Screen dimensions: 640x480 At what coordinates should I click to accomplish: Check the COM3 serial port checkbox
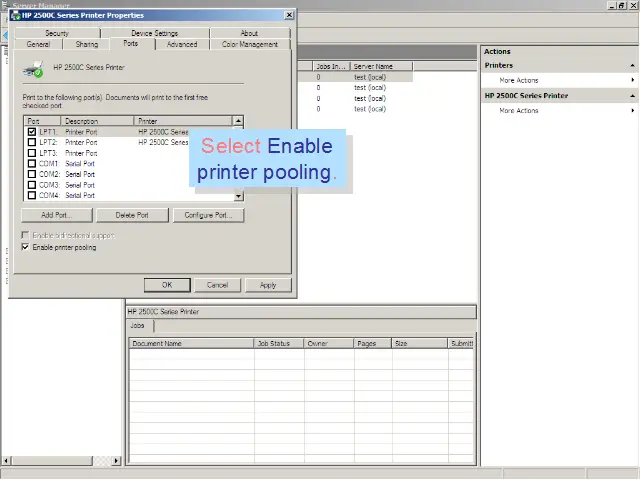[32, 185]
